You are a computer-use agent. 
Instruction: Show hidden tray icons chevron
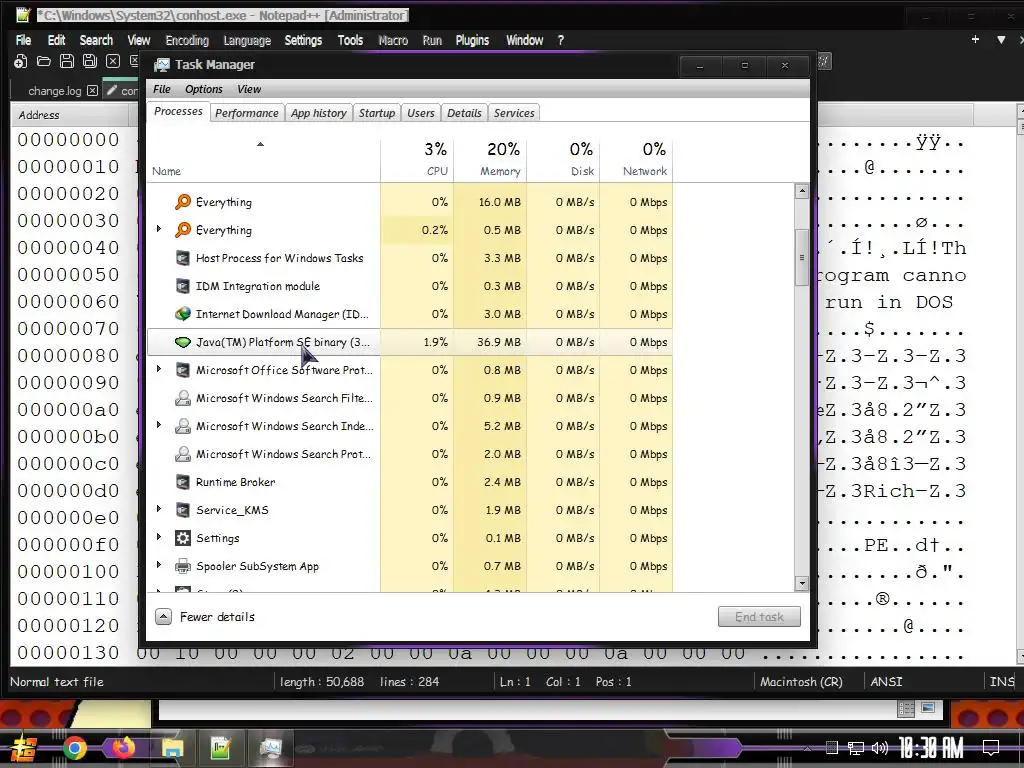point(808,748)
